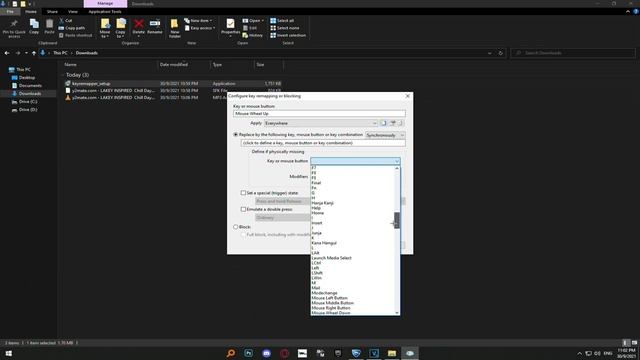Screen dimensions: 640x360
Task: Sort by the Date modified column header
Action: coord(174,64)
